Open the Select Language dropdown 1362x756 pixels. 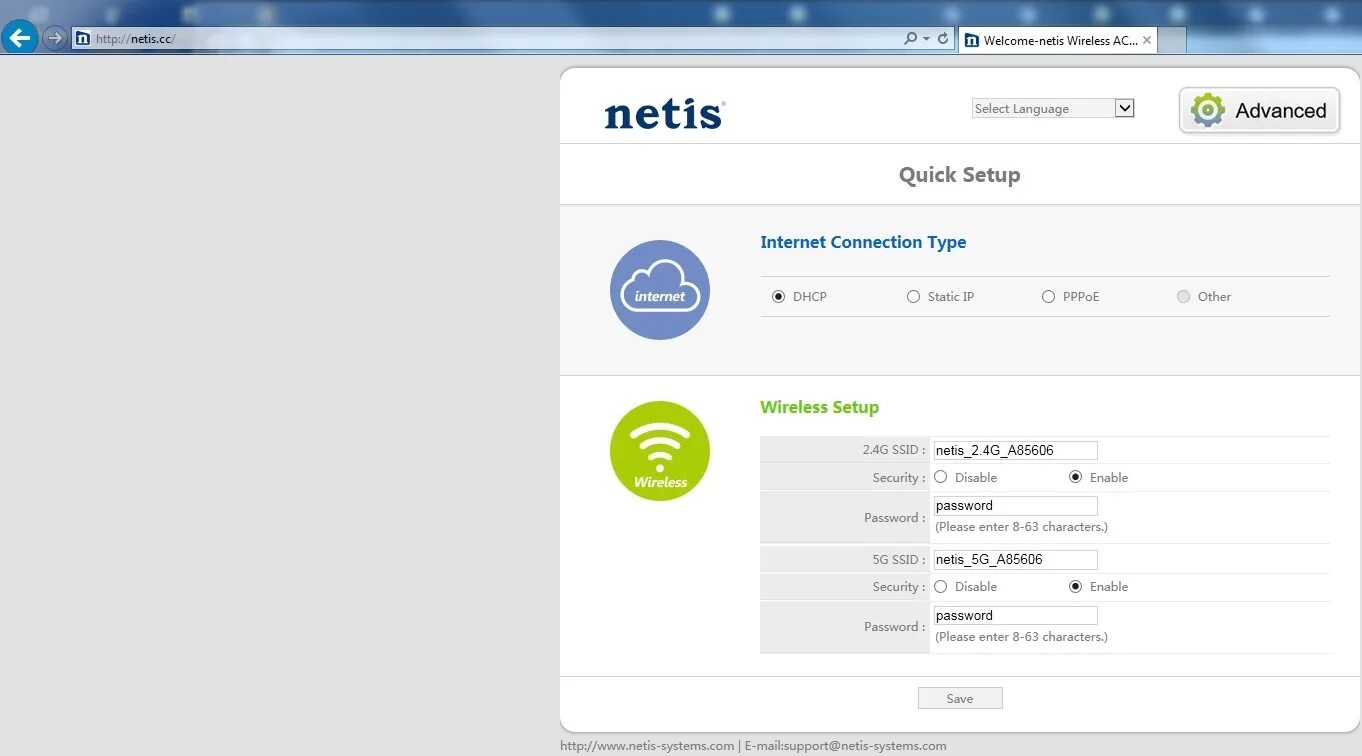click(x=1053, y=108)
